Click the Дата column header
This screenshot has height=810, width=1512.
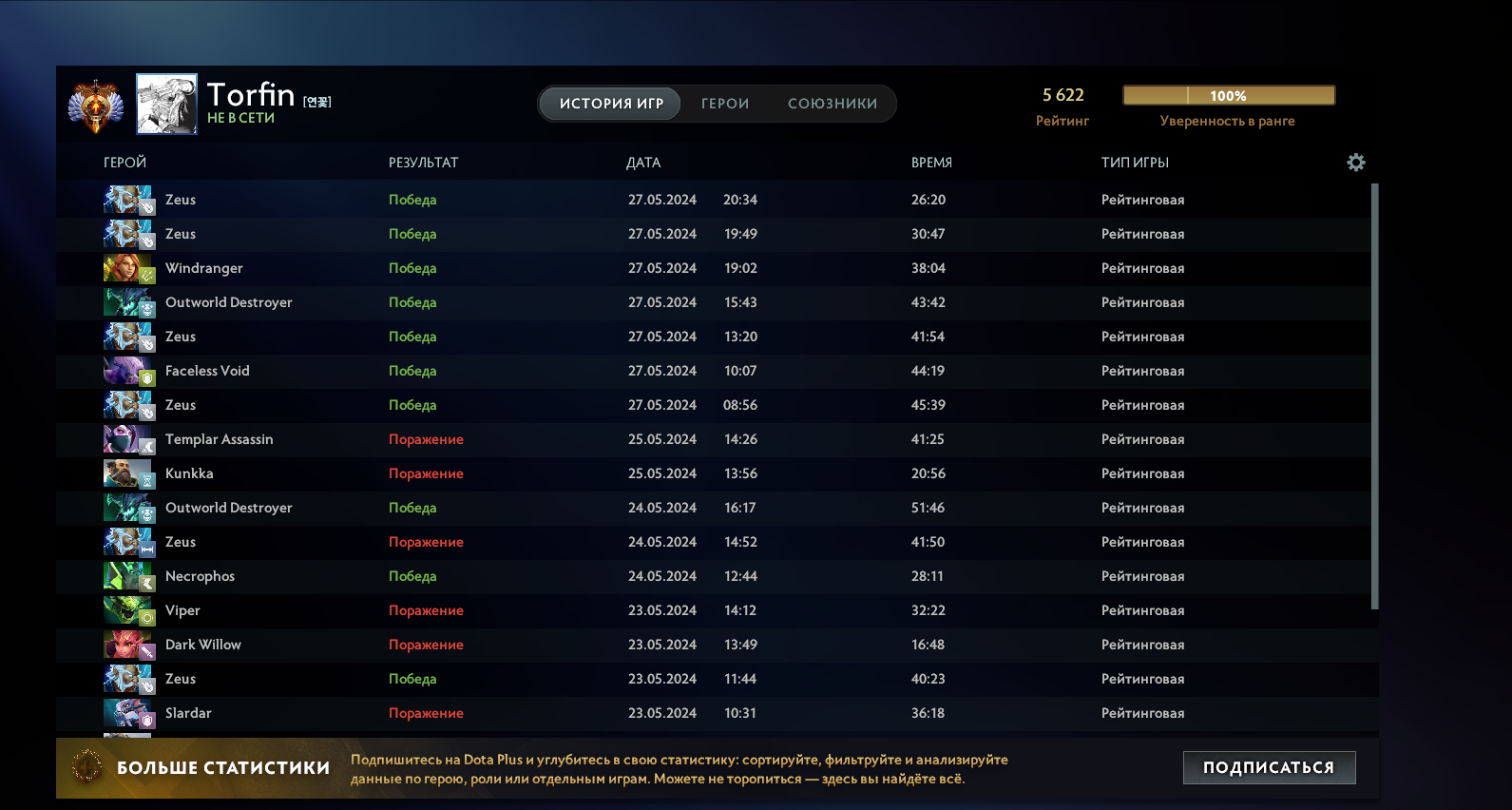pyautogui.click(x=643, y=163)
